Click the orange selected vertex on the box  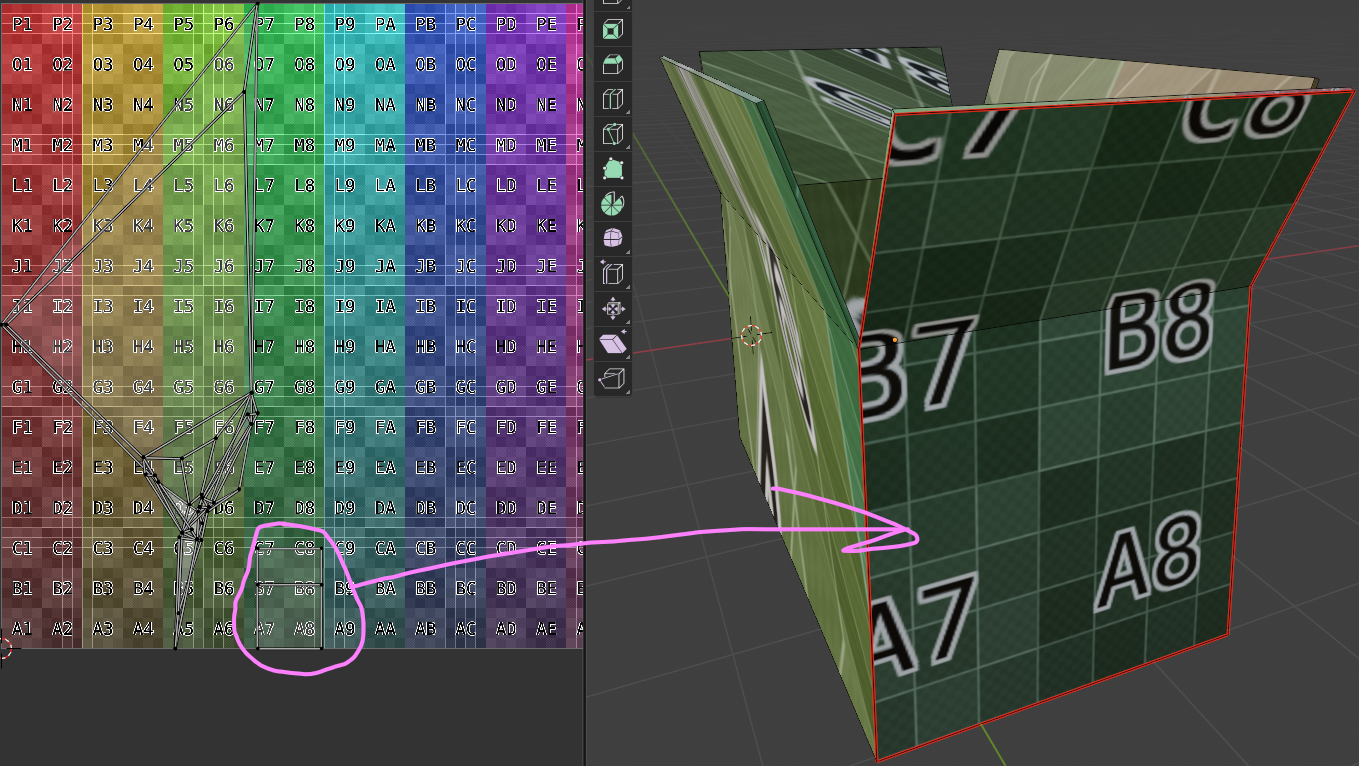click(x=894, y=340)
